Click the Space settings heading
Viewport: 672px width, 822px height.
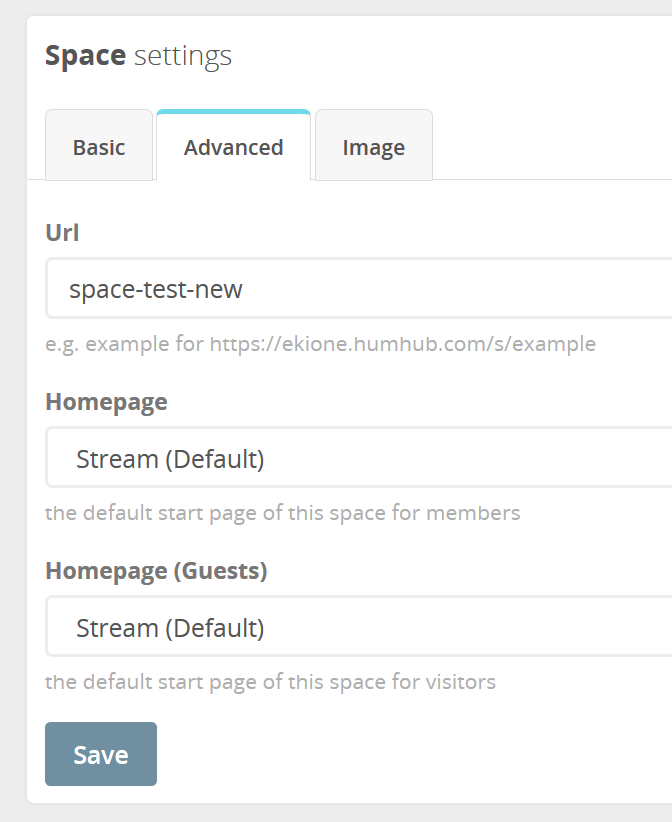(x=137, y=56)
